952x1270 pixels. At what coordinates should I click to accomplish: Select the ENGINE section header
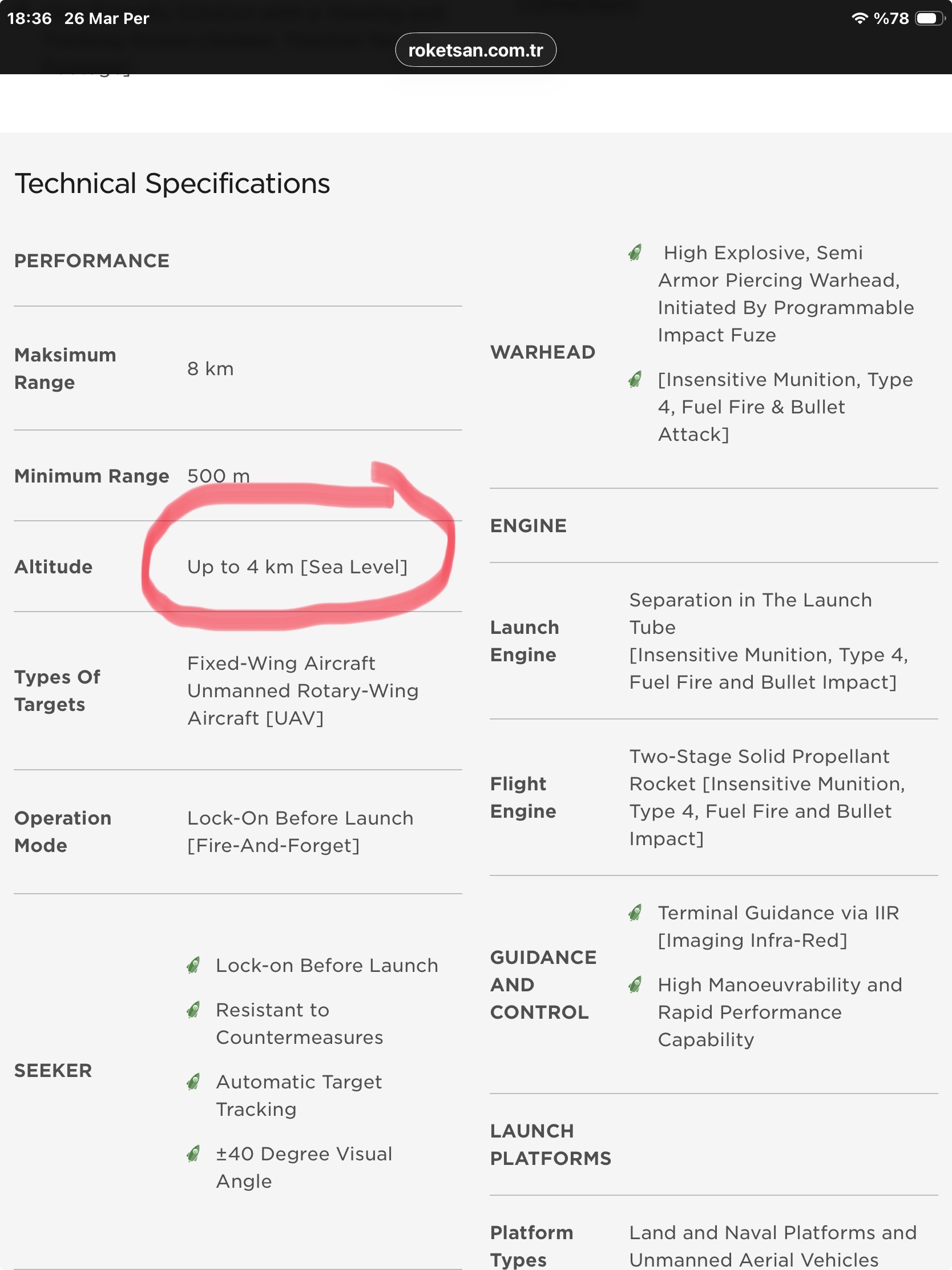click(529, 526)
